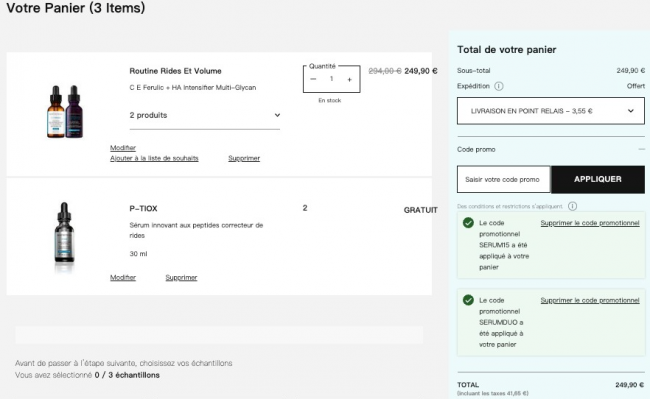Remove the SERUMDUO promotional code
The width and height of the screenshot is (650, 399).
coord(590,300)
